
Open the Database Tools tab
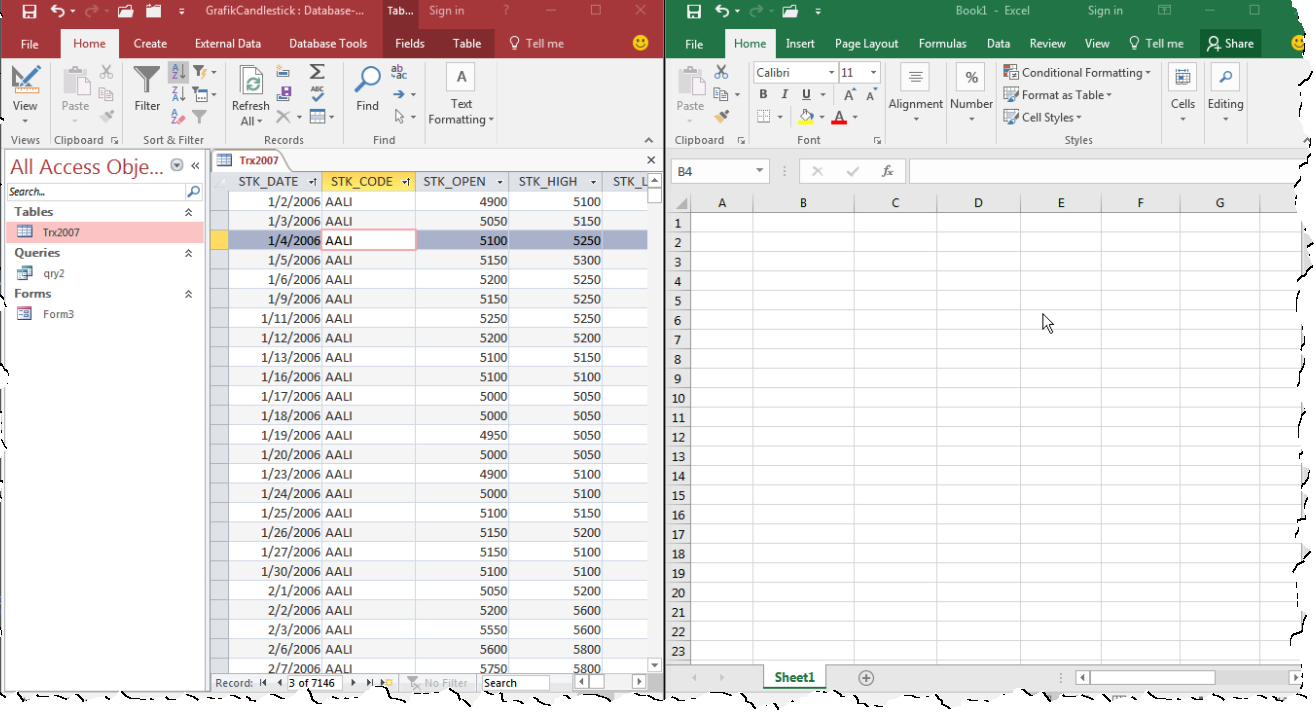[x=328, y=43]
